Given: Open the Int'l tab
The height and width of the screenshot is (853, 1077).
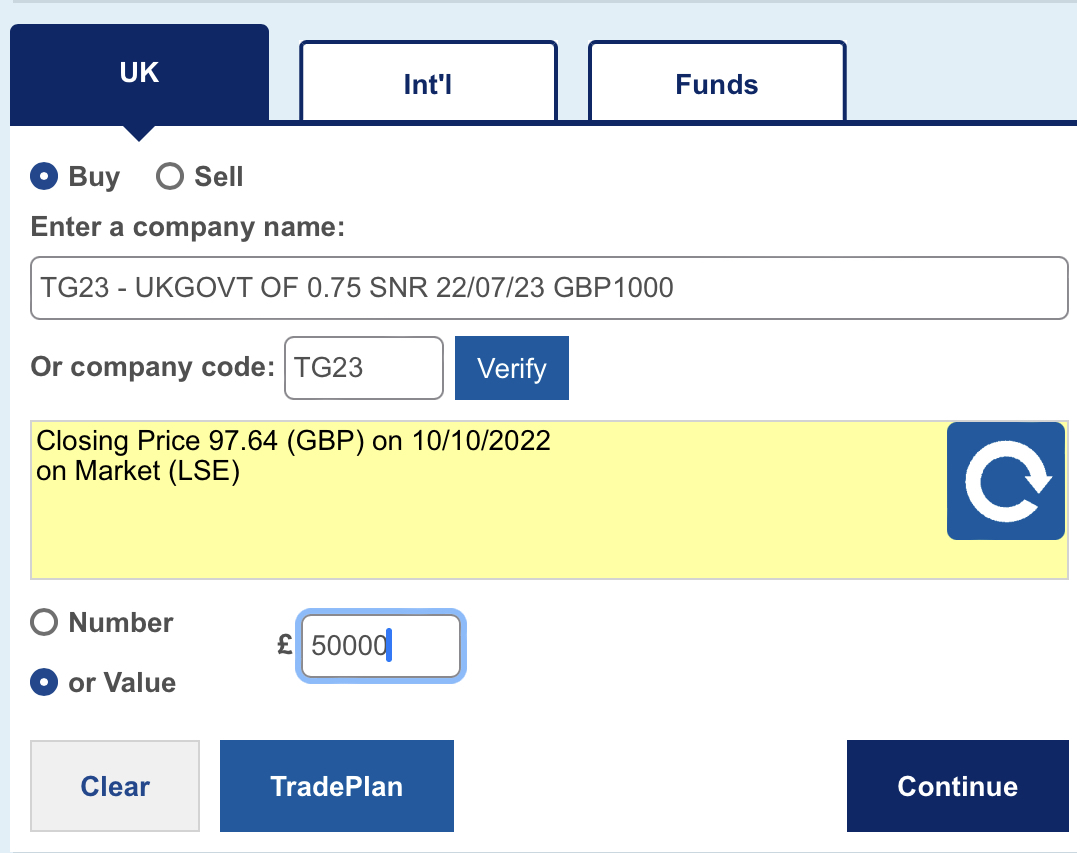Looking at the screenshot, I should 428,82.
